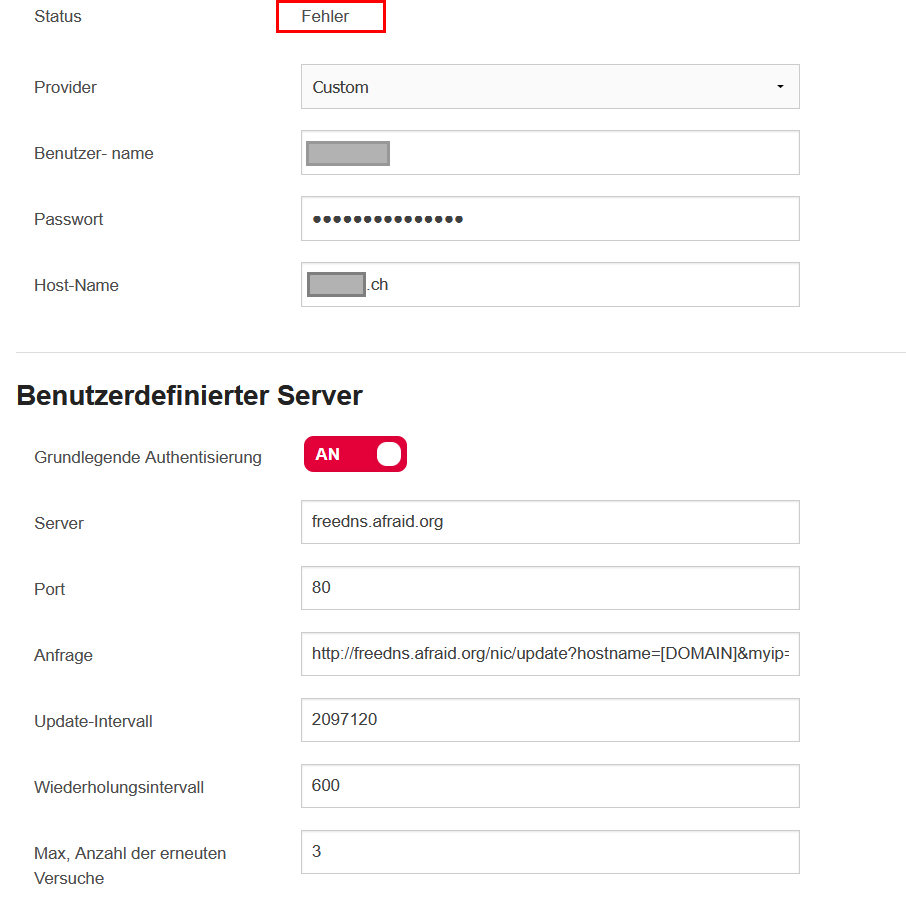Focus the Anfrage URL field
Image resolution: width=906 pixels, height=916 pixels.
pyautogui.click(x=549, y=654)
